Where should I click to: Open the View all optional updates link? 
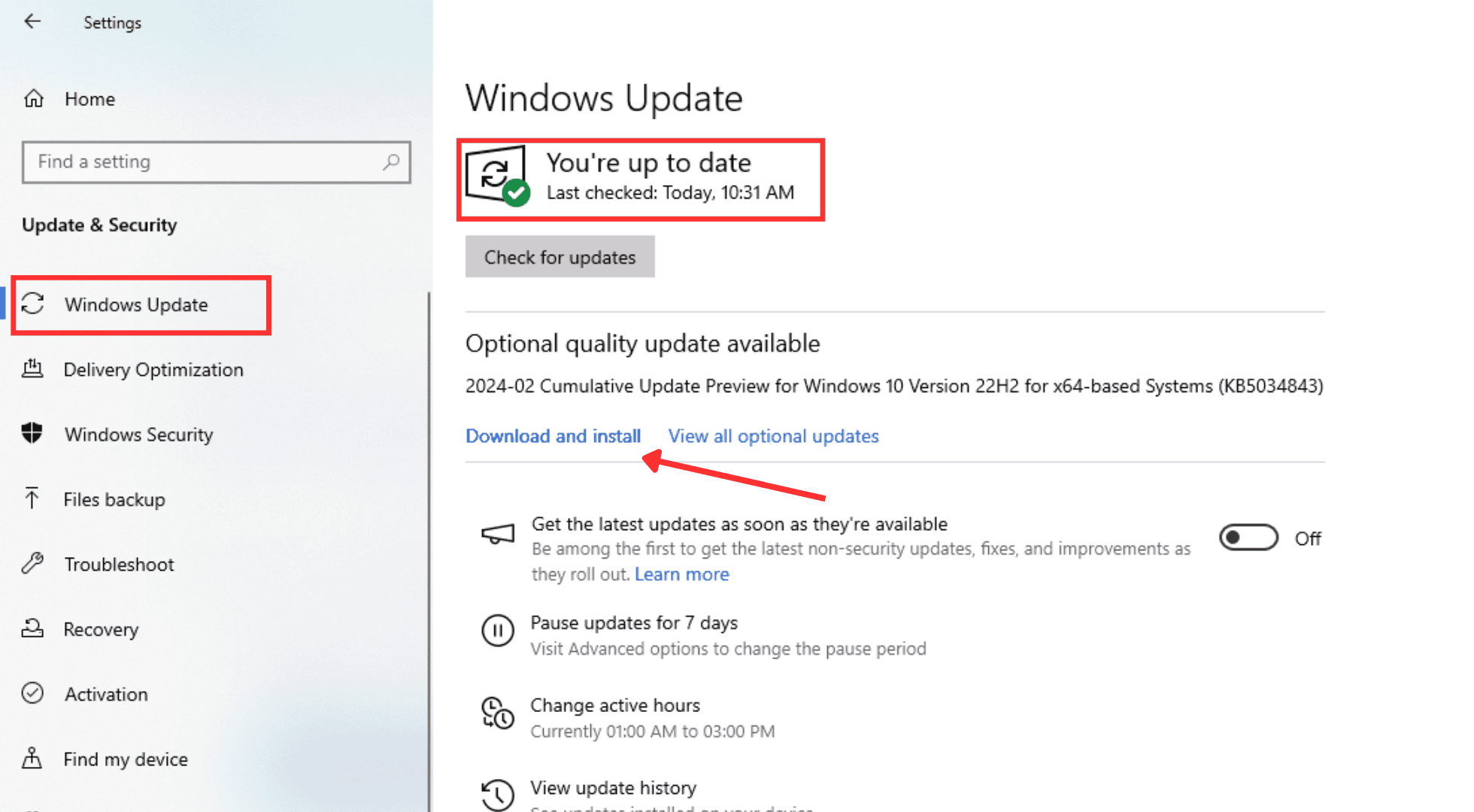tap(773, 436)
